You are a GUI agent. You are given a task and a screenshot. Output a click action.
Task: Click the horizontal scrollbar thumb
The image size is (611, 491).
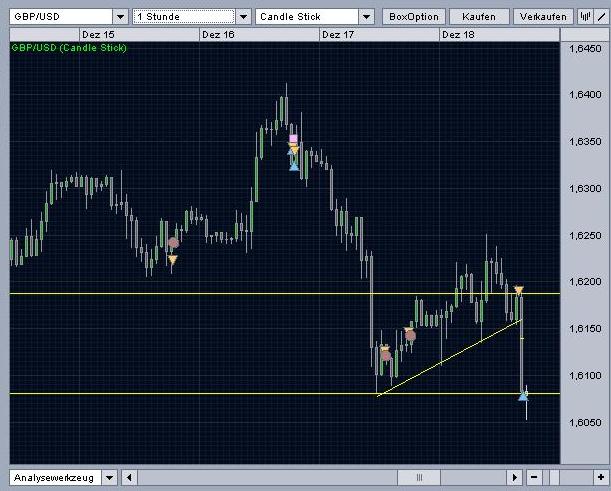point(419,477)
